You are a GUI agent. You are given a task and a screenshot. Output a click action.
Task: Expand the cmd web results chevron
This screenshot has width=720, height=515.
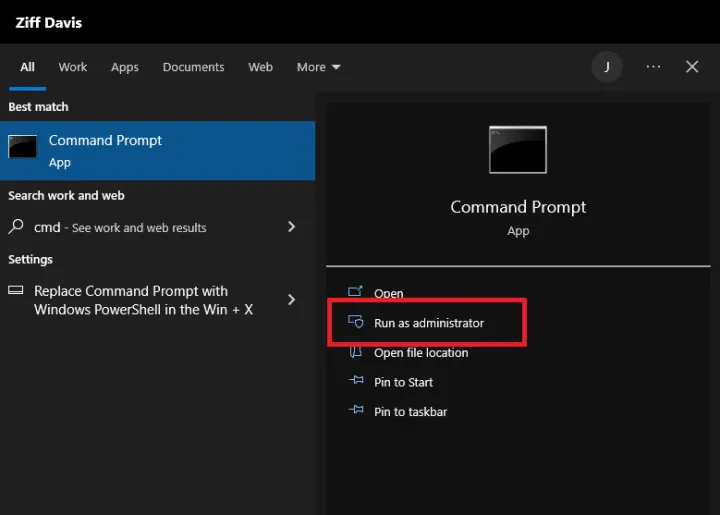pyautogui.click(x=291, y=227)
